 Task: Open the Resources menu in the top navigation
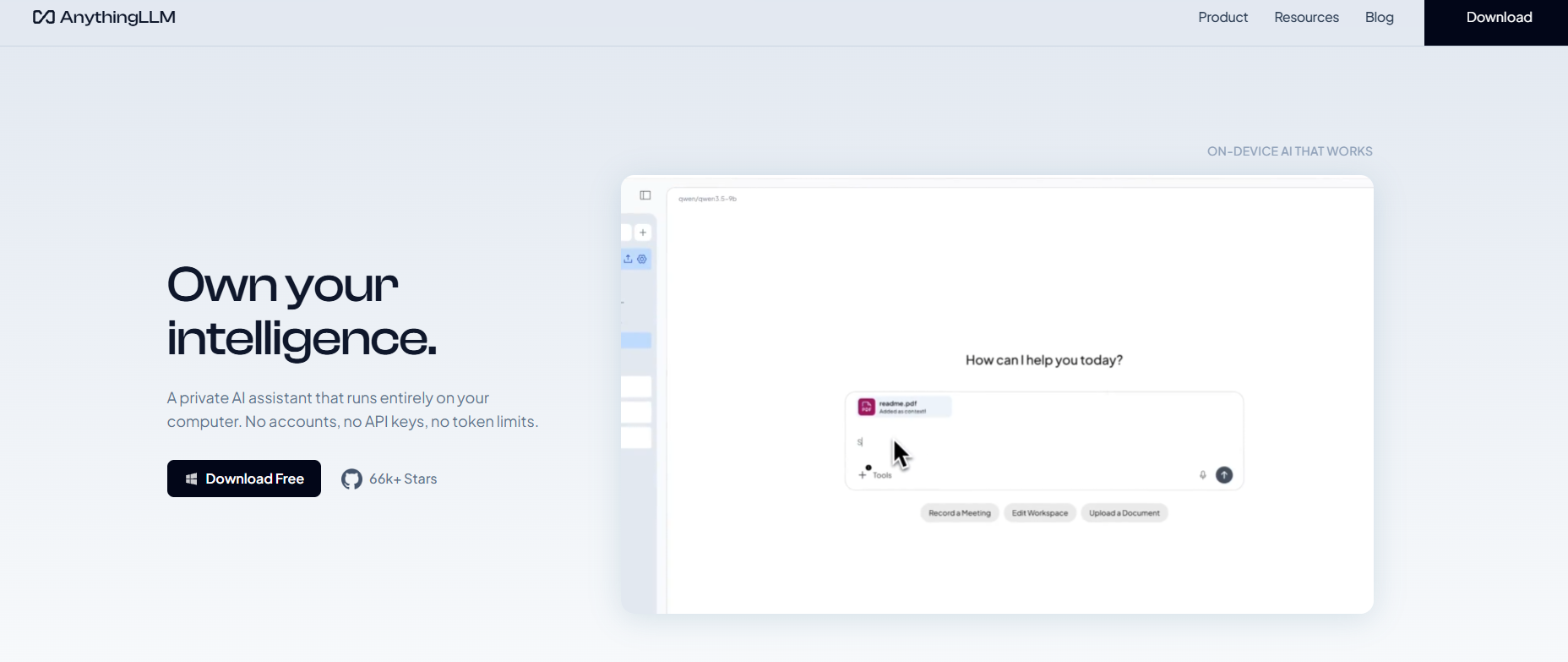coord(1306,17)
